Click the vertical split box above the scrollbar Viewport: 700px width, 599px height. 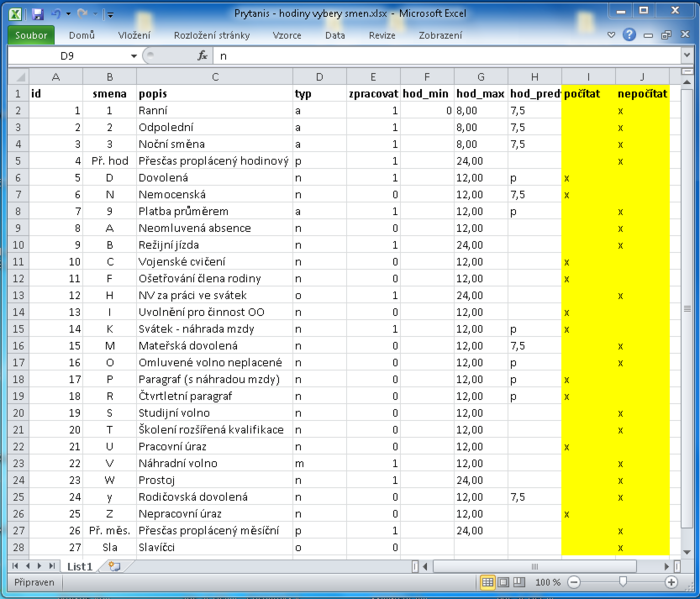(687, 71)
